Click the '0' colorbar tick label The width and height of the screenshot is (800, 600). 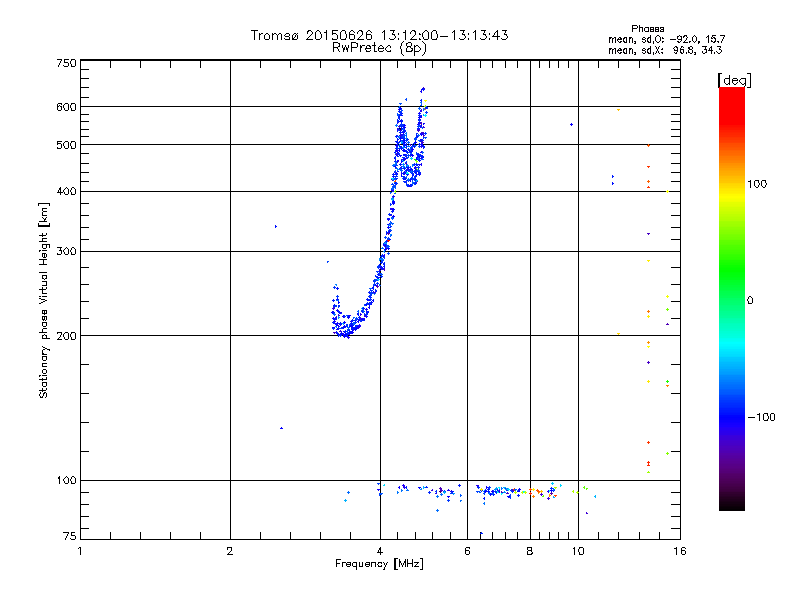pos(750,301)
